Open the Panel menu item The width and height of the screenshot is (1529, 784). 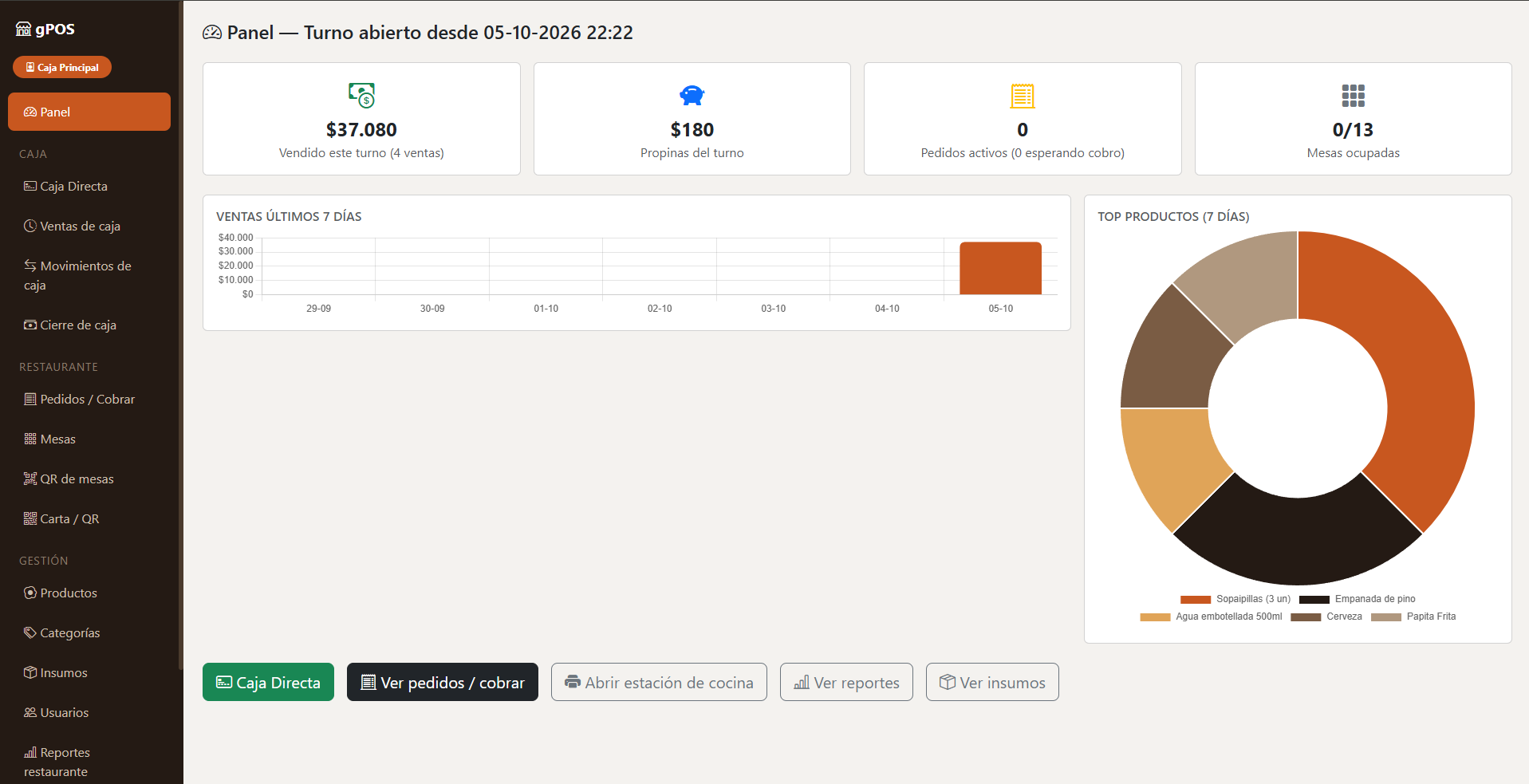pyautogui.click(x=89, y=112)
